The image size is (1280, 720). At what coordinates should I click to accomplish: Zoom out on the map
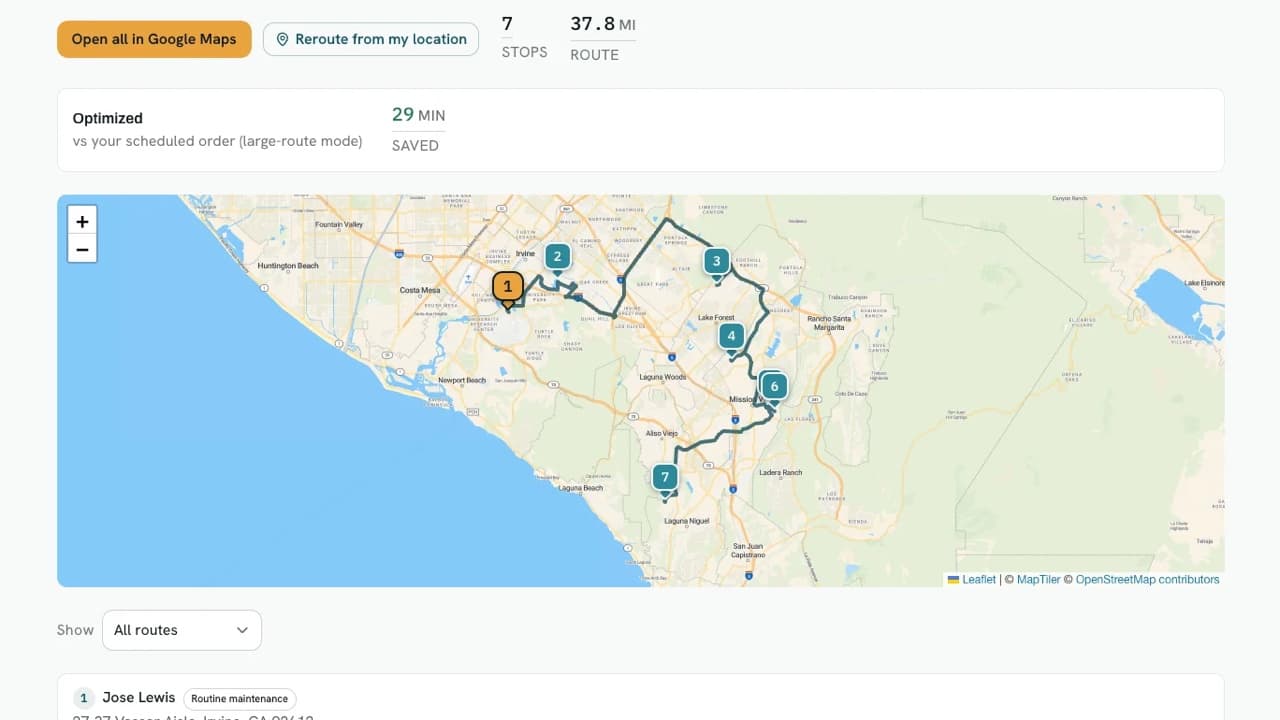[82, 249]
